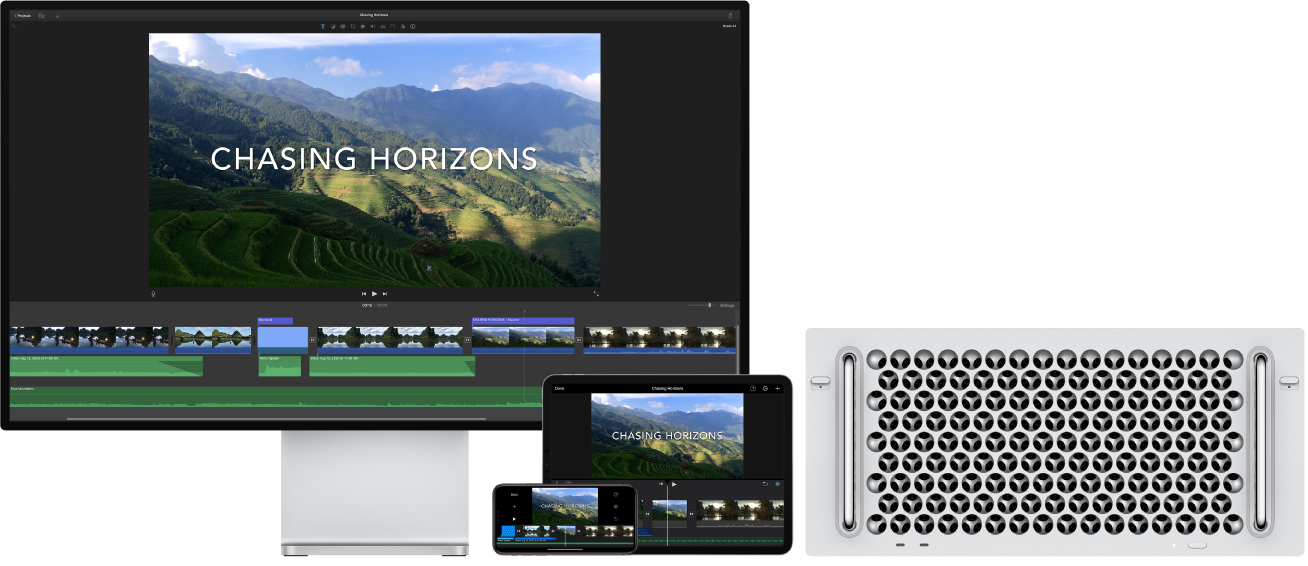Open the timeline Settings menu
The width and height of the screenshot is (1308, 566).
point(727,305)
